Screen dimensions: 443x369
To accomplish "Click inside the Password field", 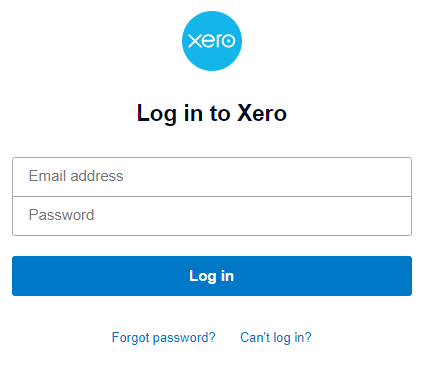I will [212, 216].
